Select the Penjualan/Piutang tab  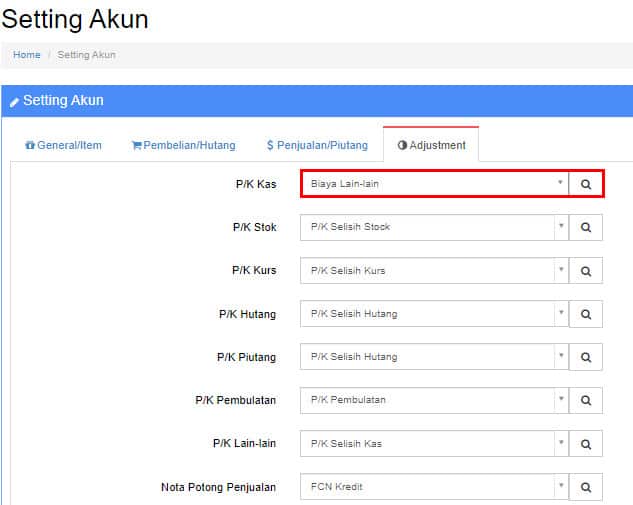coord(317,145)
